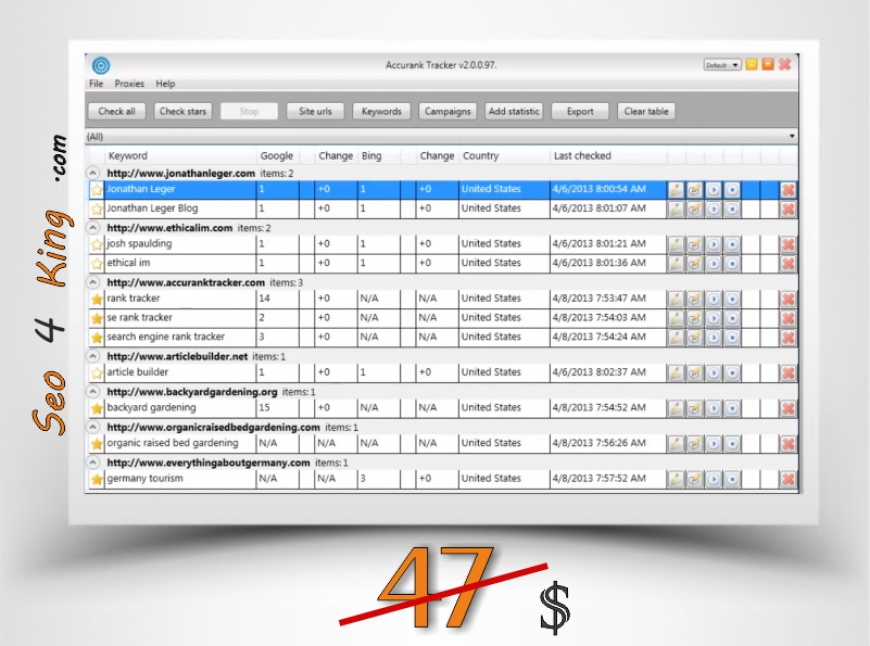Sort by the Last checked column header
870x646 pixels.
coord(608,156)
